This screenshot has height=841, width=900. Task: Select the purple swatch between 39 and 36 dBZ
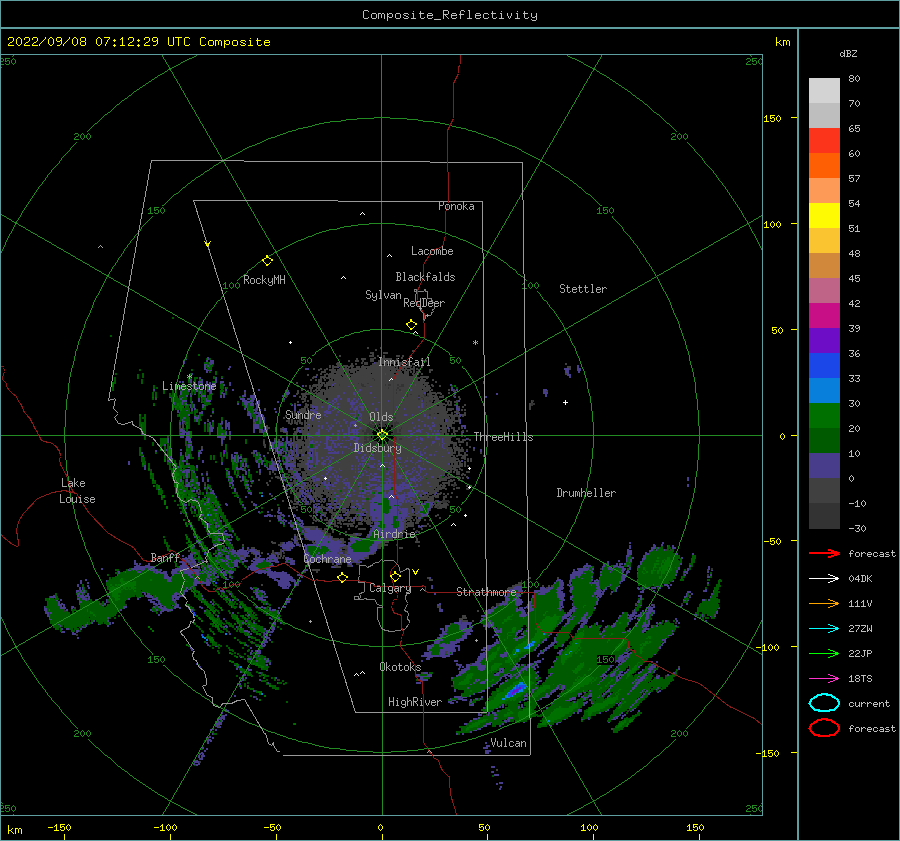point(824,341)
